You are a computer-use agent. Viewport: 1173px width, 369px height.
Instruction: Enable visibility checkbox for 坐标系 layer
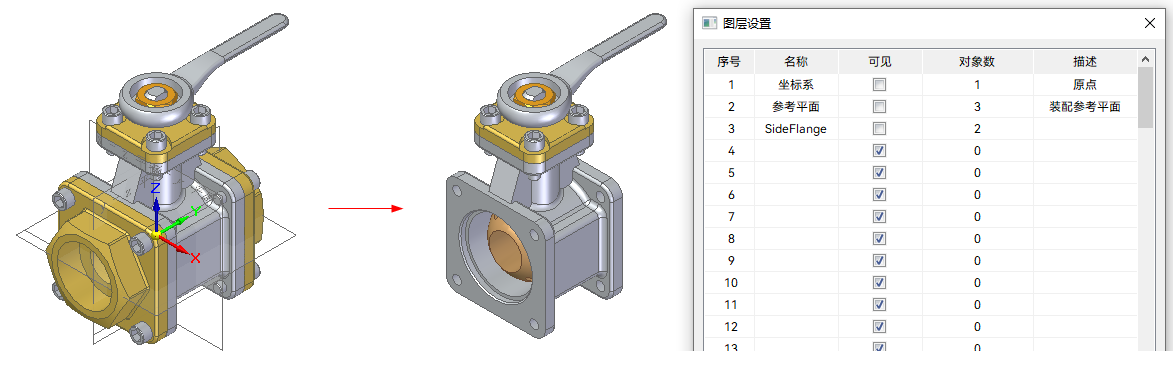coord(879,85)
